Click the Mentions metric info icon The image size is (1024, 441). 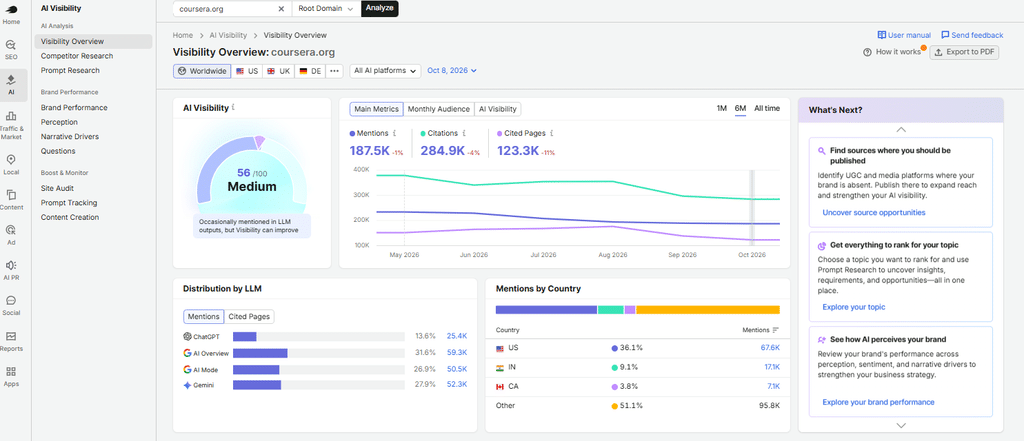click(395, 133)
